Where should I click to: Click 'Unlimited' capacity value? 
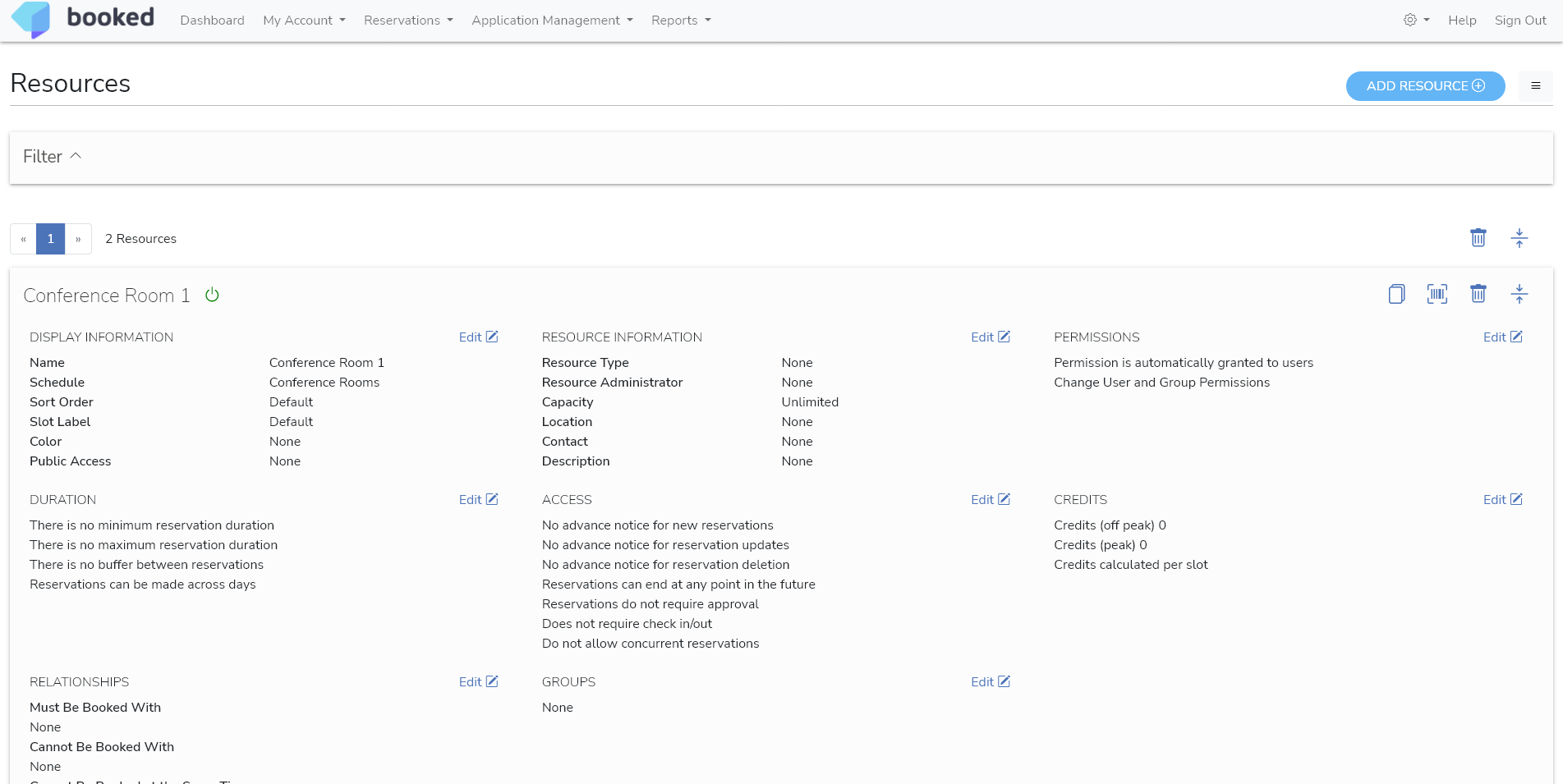(810, 402)
